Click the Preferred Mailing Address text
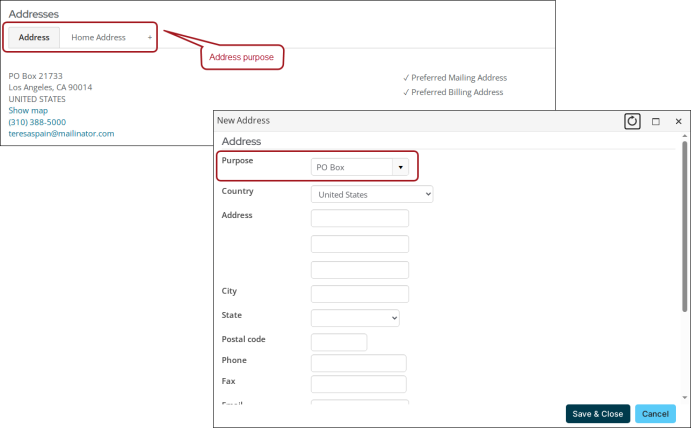The image size is (691, 428). (x=459, y=78)
